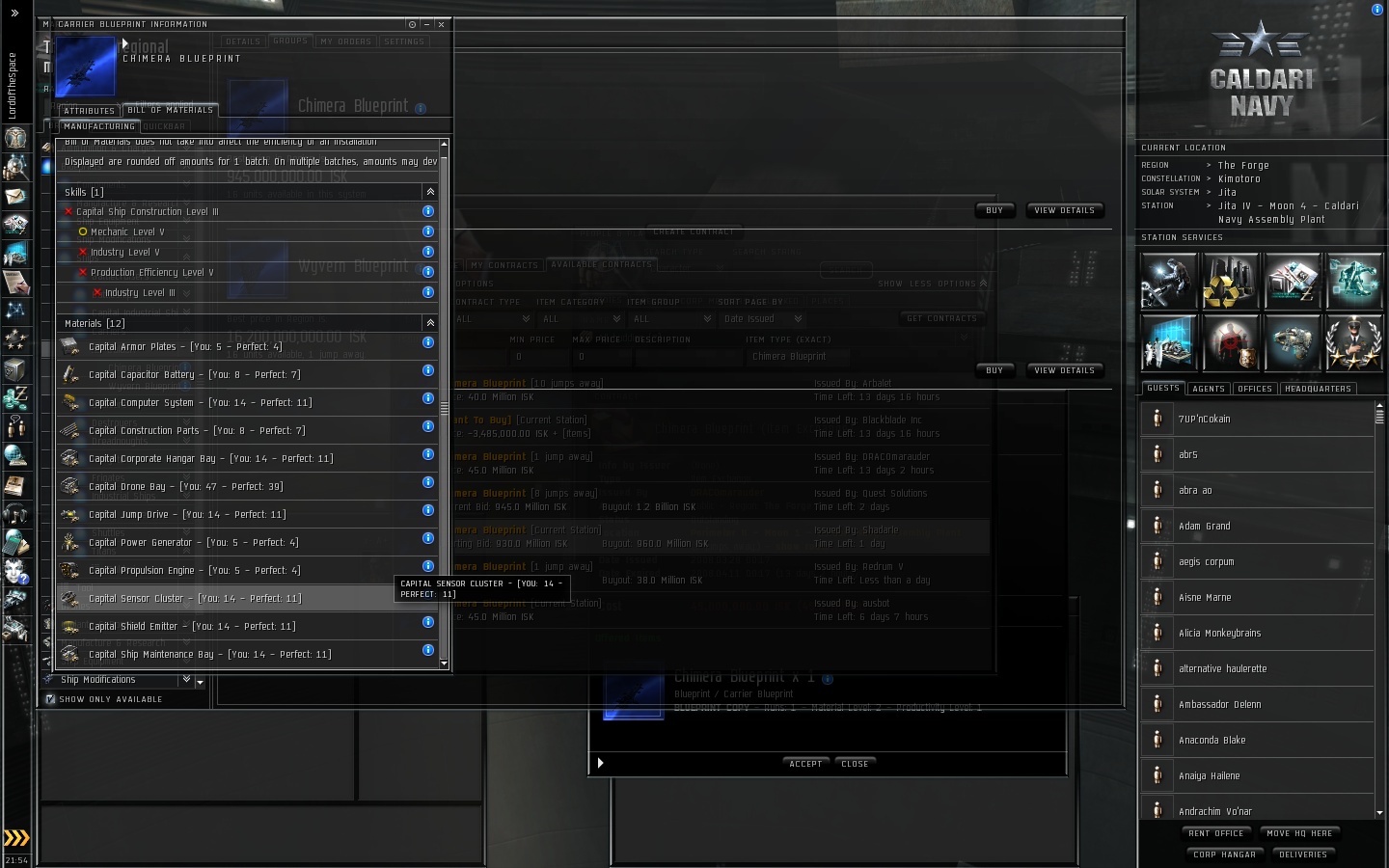Select the Manufacturing sub-tab

click(99, 126)
